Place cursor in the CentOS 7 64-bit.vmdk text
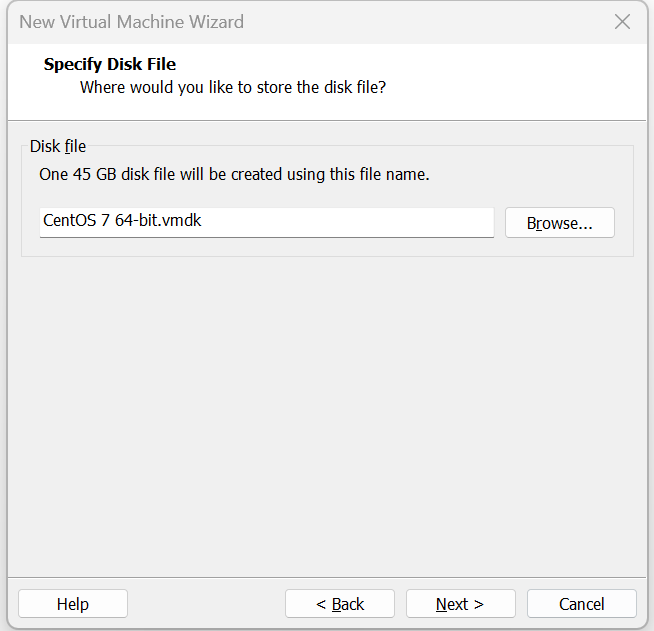Image resolution: width=654 pixels, height=631 pixels. coord(122,221)
